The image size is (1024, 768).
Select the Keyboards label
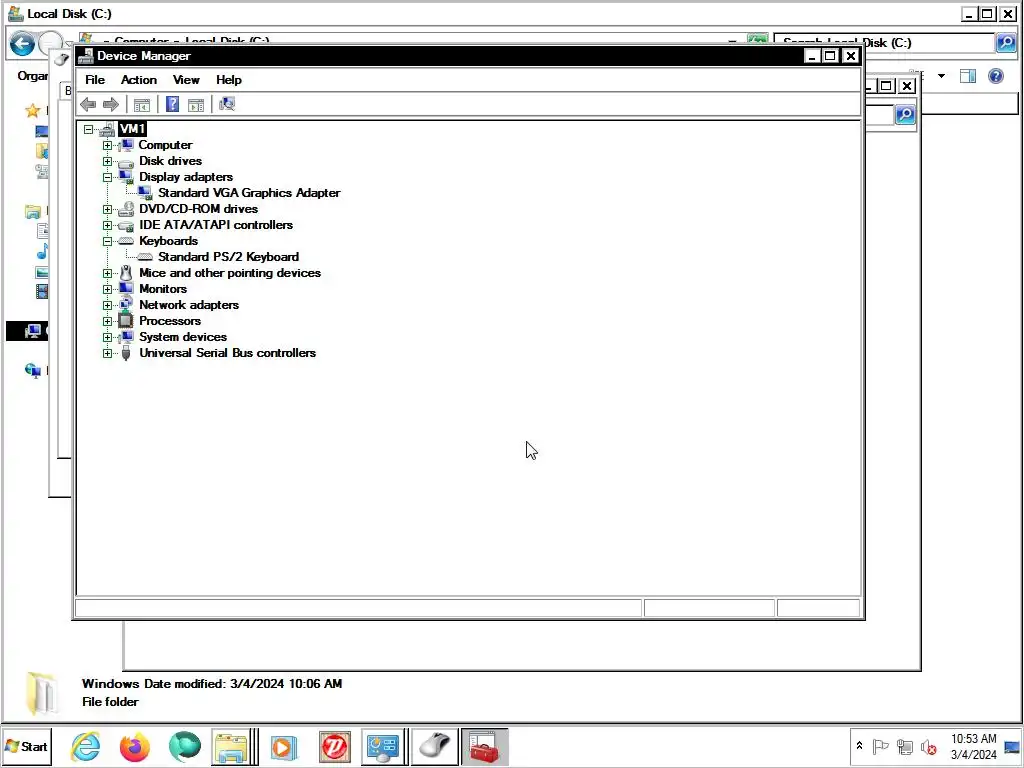pyautogui.click(x=168, y=241)
